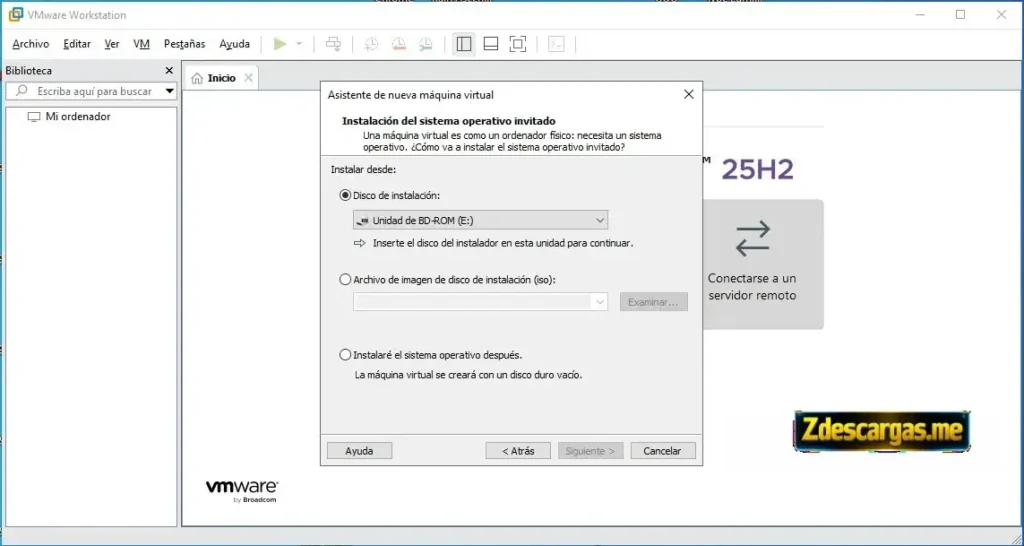Viewport: 1024px width, 546px height.
Task: Open the Ver menu
Action: click(112, 44)
